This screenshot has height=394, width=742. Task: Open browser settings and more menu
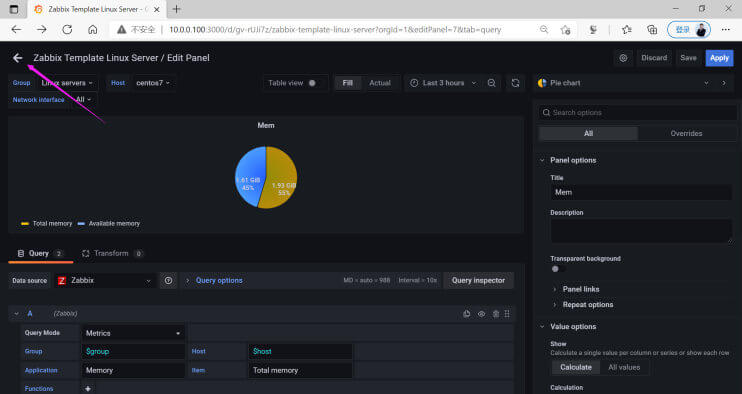(725, 29)
